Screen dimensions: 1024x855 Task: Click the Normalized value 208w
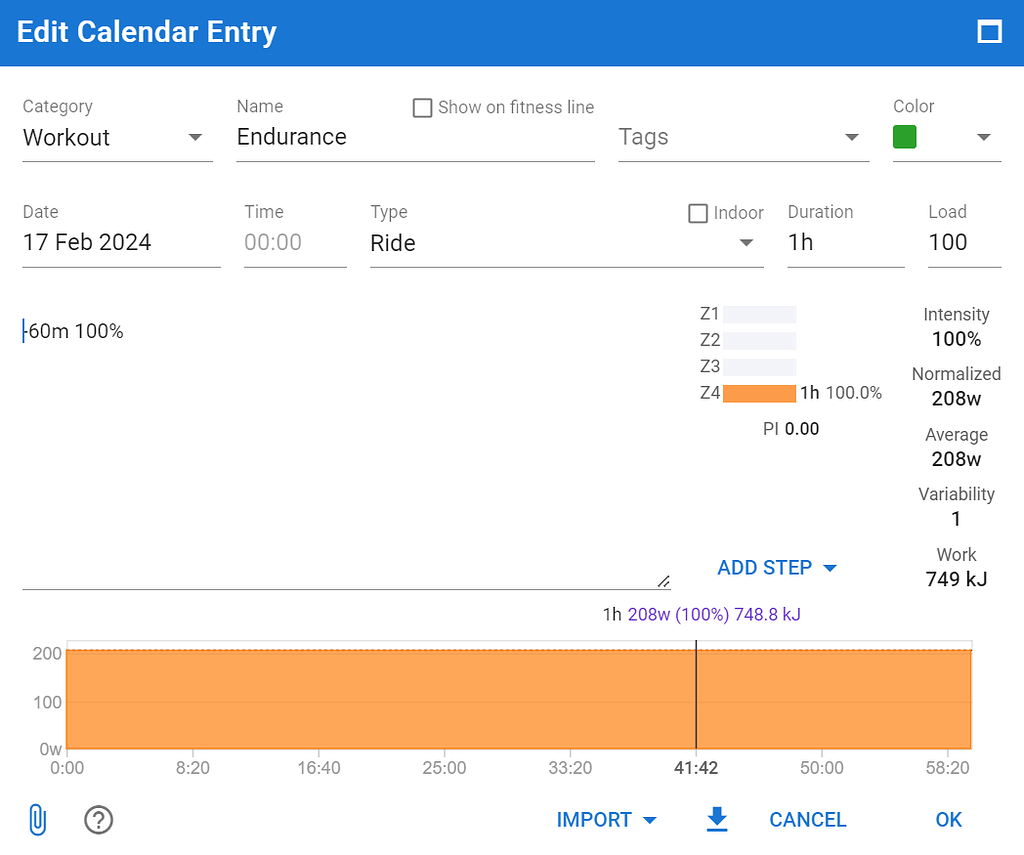pos(956,398)
